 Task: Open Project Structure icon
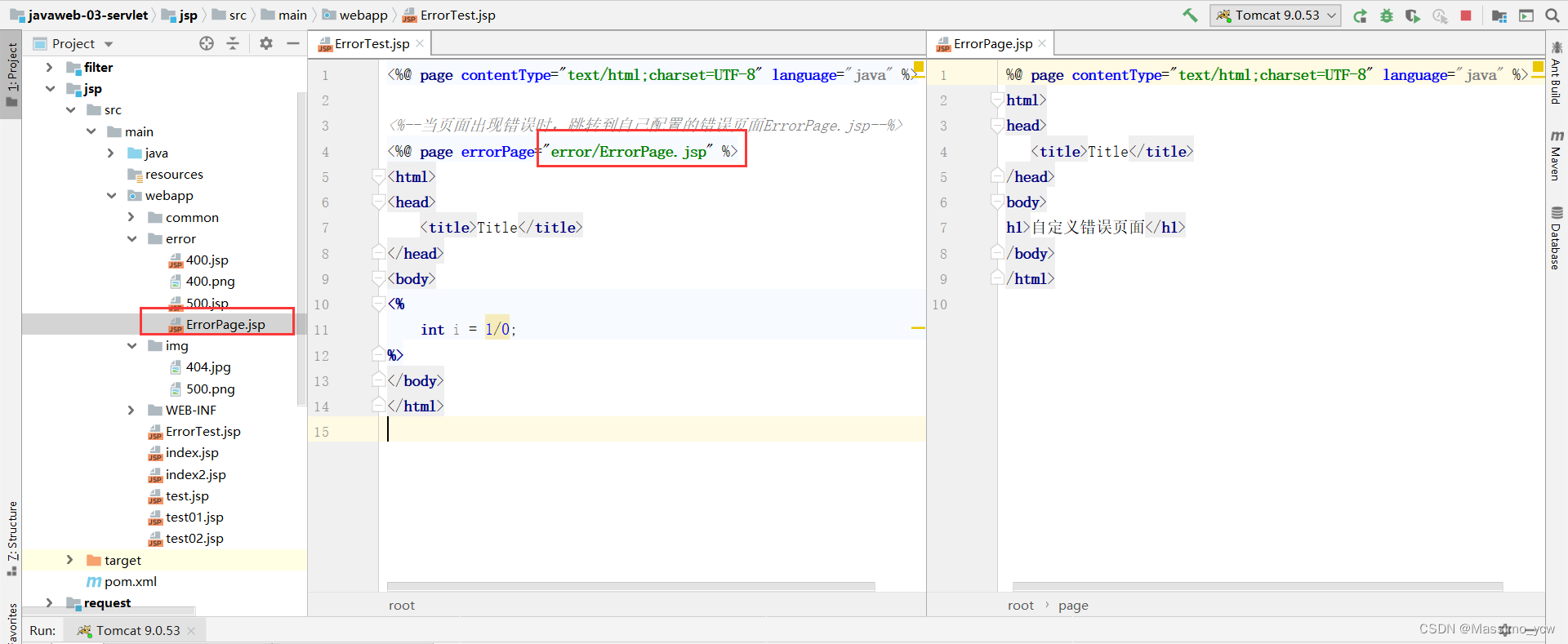pyautogui.click(x=1499, y=16)
